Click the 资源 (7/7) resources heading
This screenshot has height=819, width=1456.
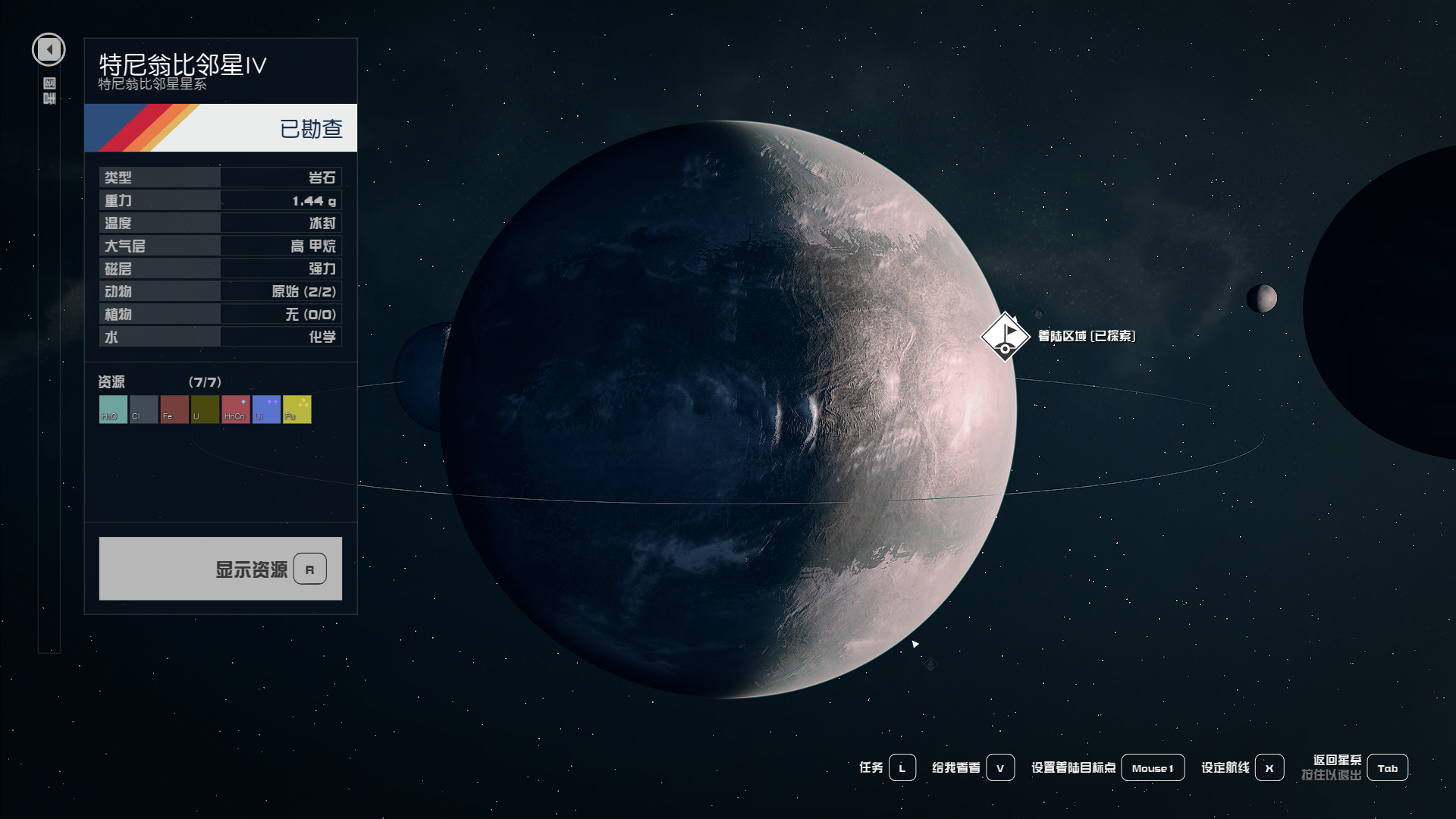160,382
